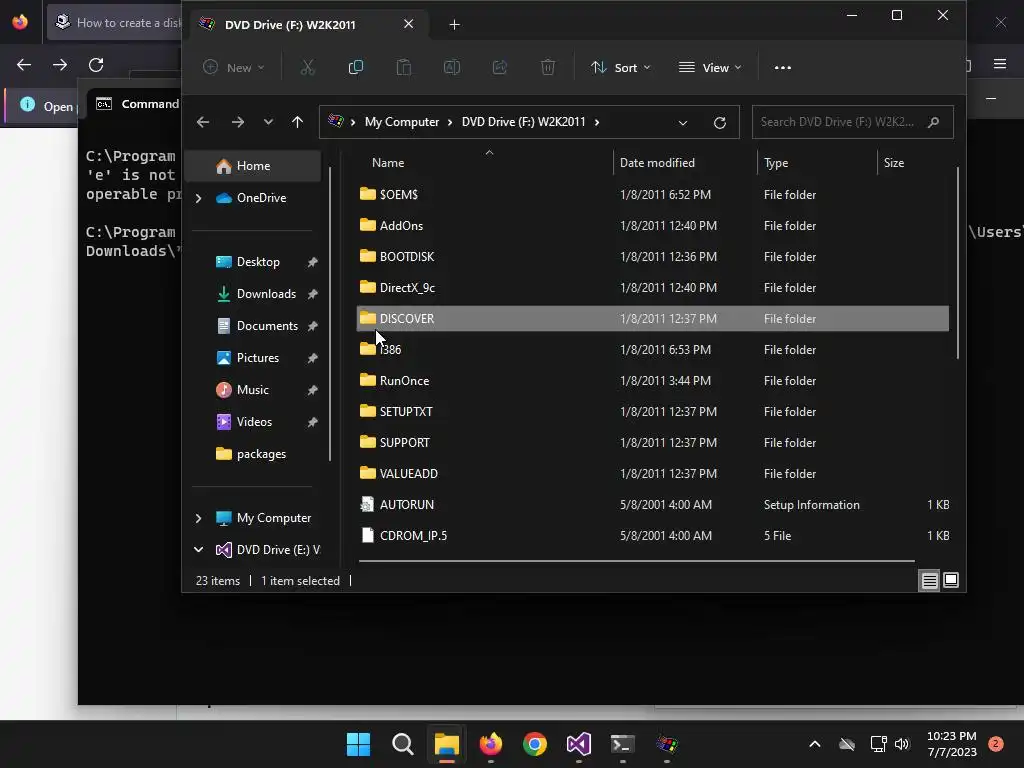Go up one folder level
The width and height of the screenshot is (1024, 768).
[297, 122]
